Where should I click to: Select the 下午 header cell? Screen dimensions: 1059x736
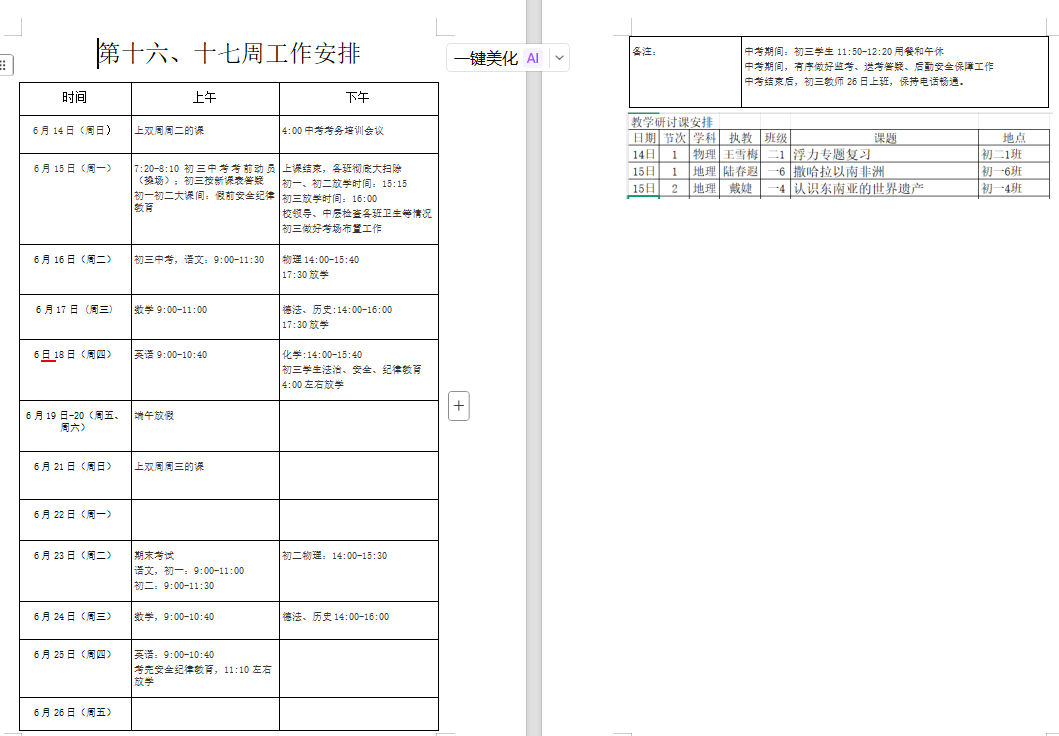point(359,99)
